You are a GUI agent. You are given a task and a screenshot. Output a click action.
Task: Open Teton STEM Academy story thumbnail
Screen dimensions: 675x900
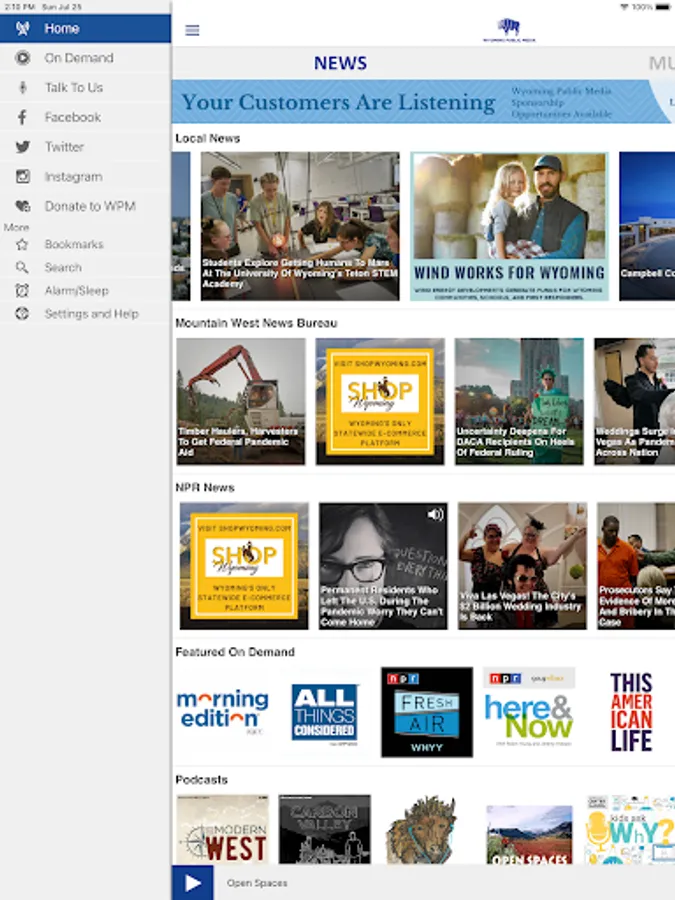click(x=300, y=226)
